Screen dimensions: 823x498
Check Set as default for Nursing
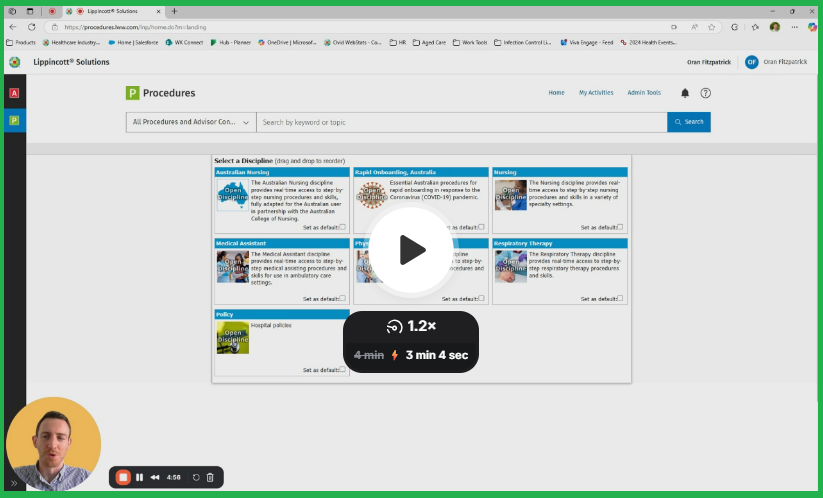[x=620, y=227]
